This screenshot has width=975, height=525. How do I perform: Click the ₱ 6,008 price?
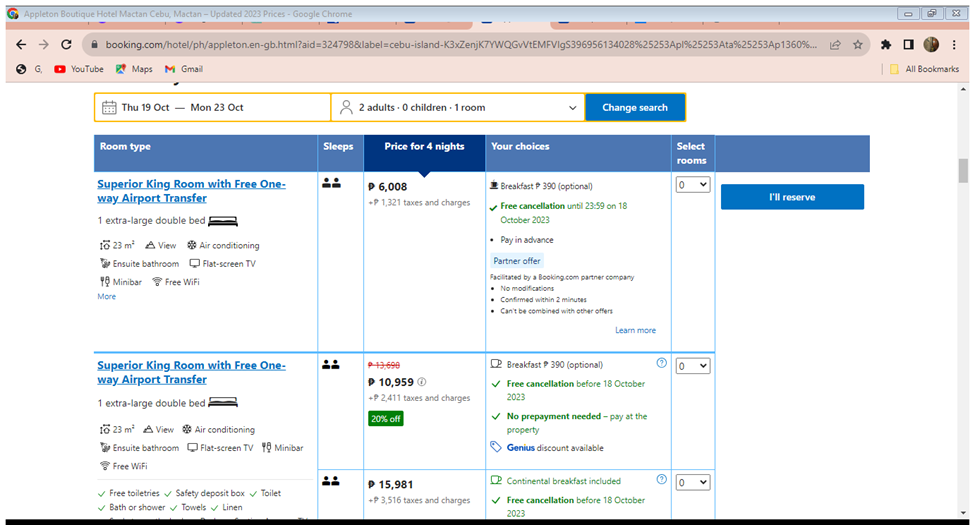click(388, 187)
